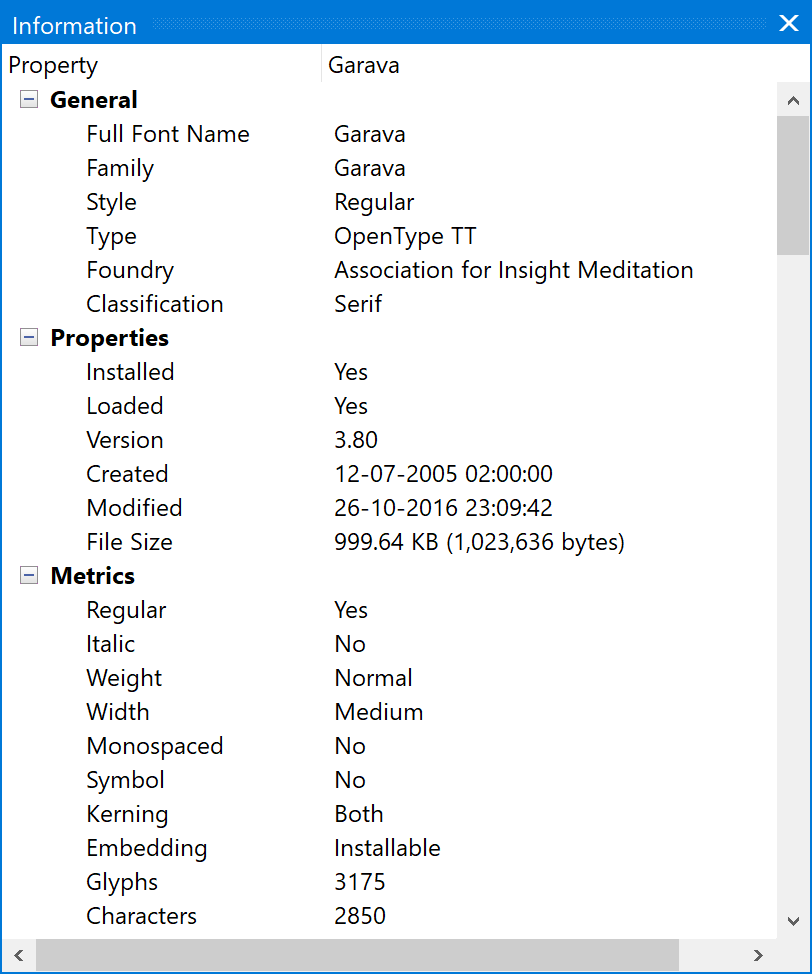Viewport: 812px width, 974px height.
Task: Select the Kerning property label
Action: (127, 815)
